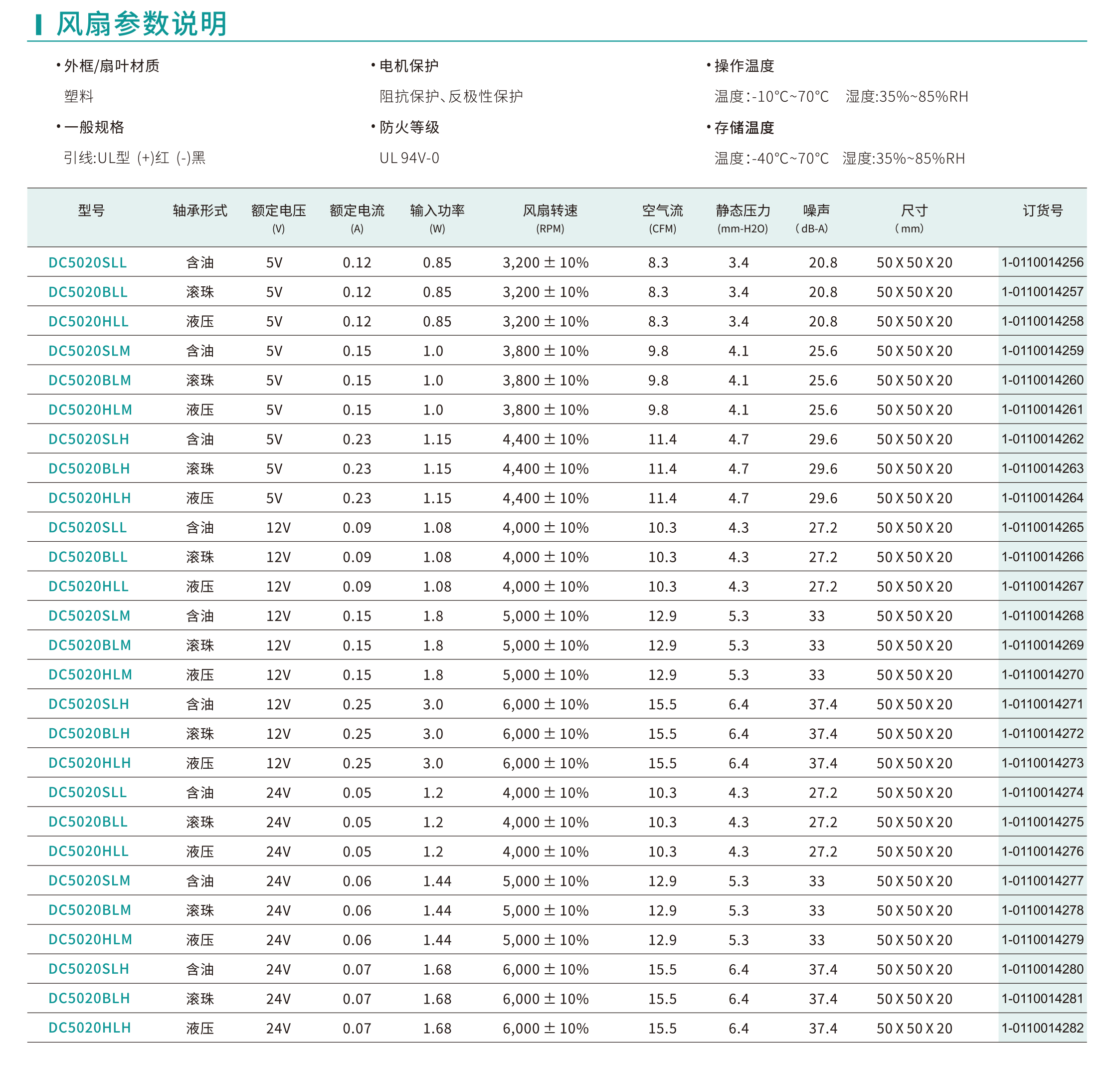Click the 订货号 column header
Image resolution: width=1120 pixels, height=1070 pixels.
[1043, 211]
